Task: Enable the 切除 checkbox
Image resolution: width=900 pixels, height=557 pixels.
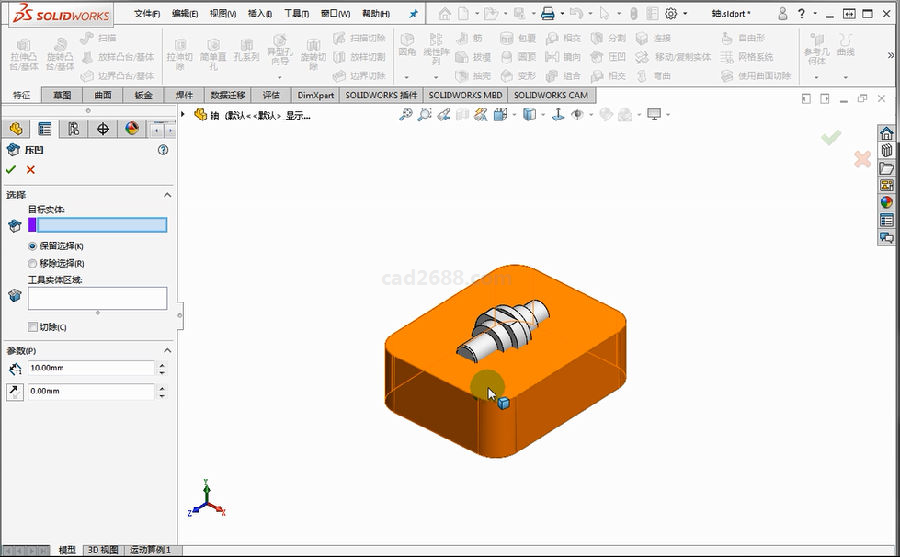Action: [33, 327]
